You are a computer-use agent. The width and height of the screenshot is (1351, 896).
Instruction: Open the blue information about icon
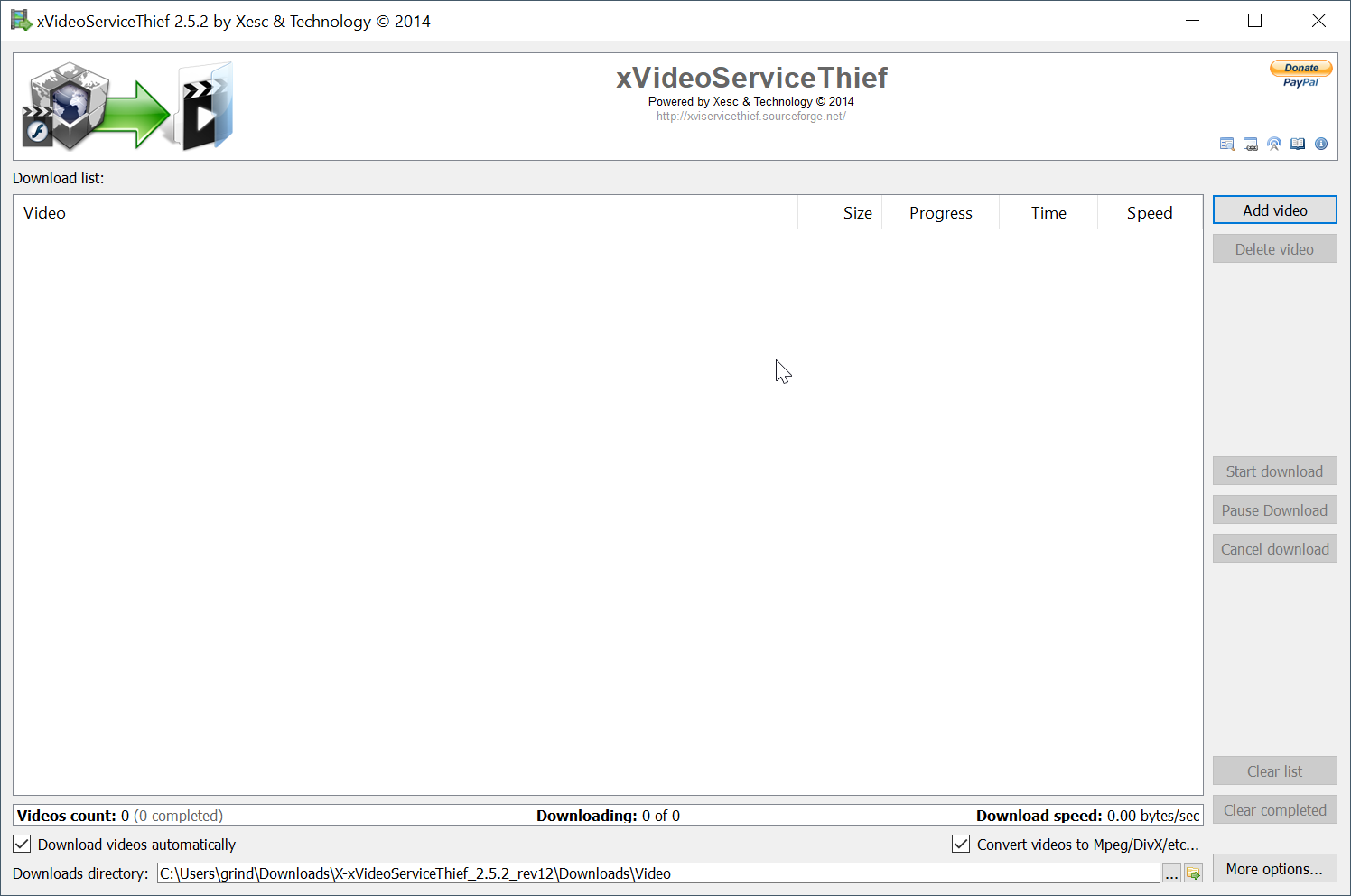1321,144
